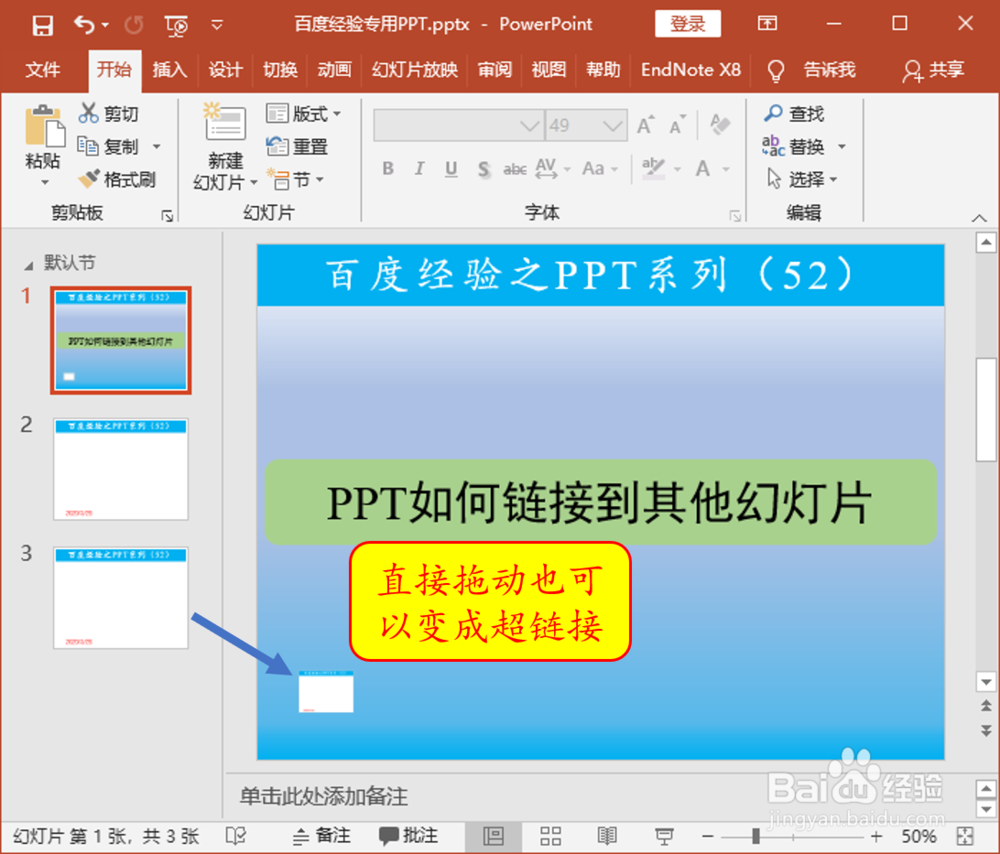Toggle Bold formatting
The image size is (1000, 854).
click(388, 168)
